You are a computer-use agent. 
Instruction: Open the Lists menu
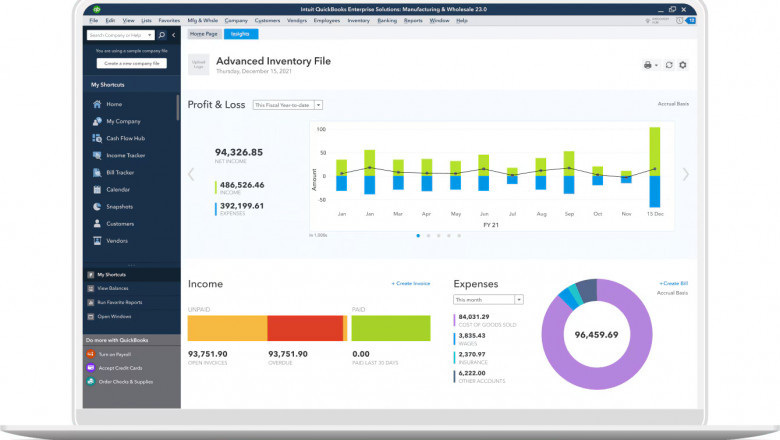pyautogui.click(x=146, y=20)
